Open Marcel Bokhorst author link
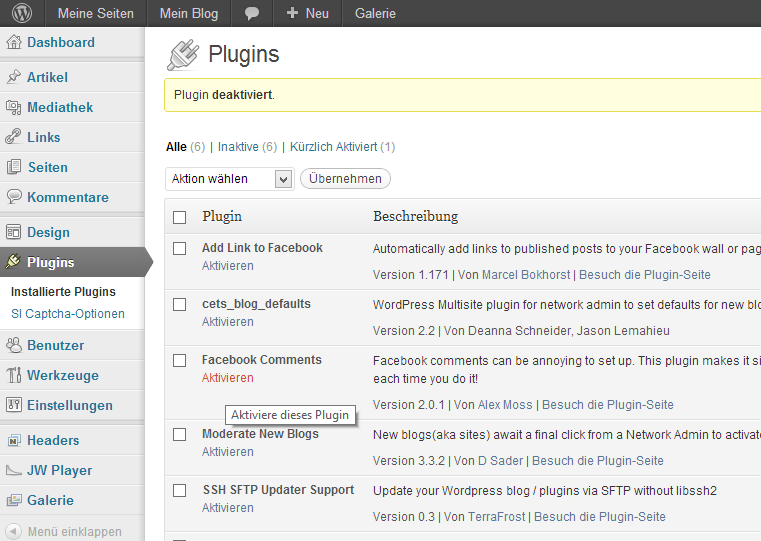761x541 pixels. click(x=526, y=275)
